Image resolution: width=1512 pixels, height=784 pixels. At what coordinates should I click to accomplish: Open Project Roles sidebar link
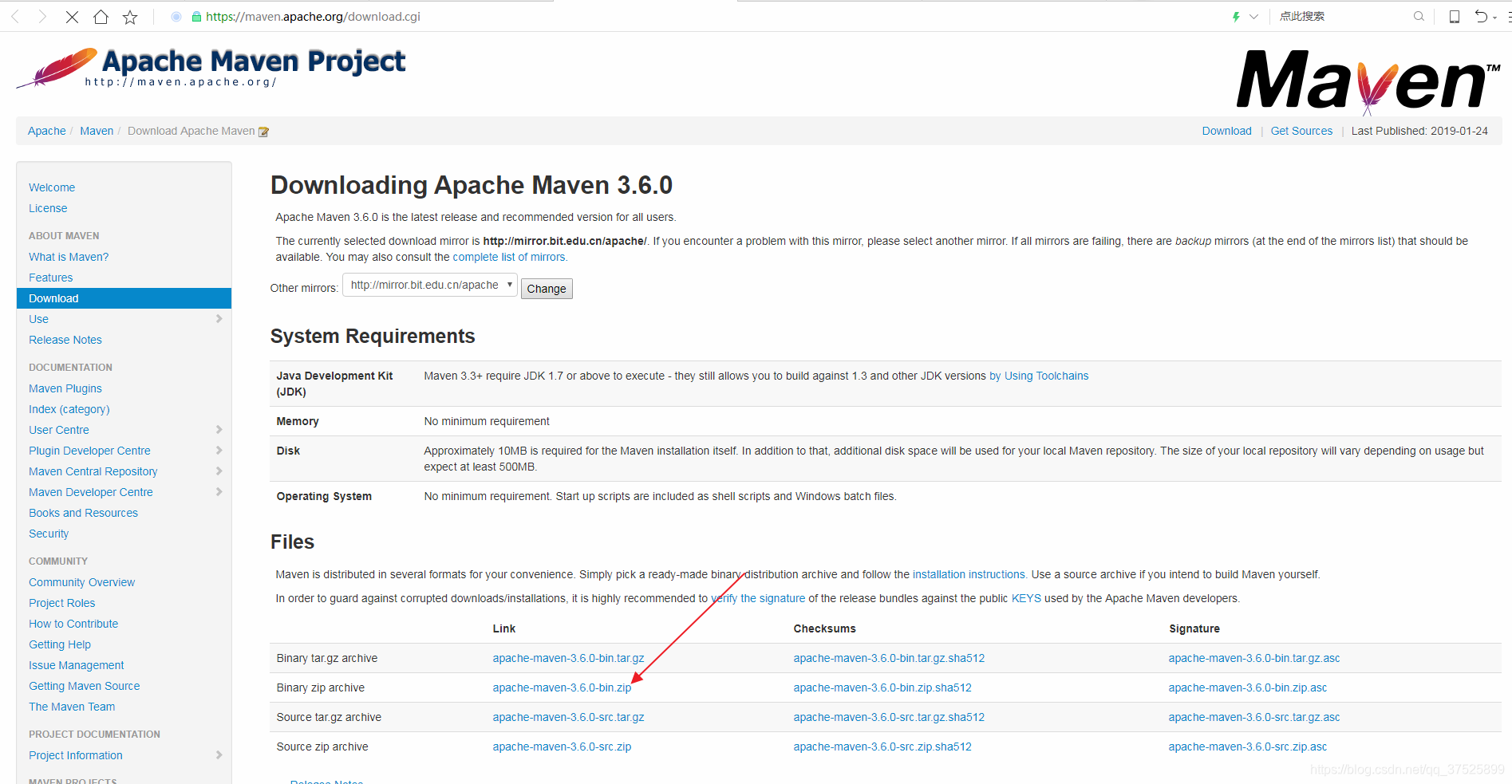tap(62, 603)
